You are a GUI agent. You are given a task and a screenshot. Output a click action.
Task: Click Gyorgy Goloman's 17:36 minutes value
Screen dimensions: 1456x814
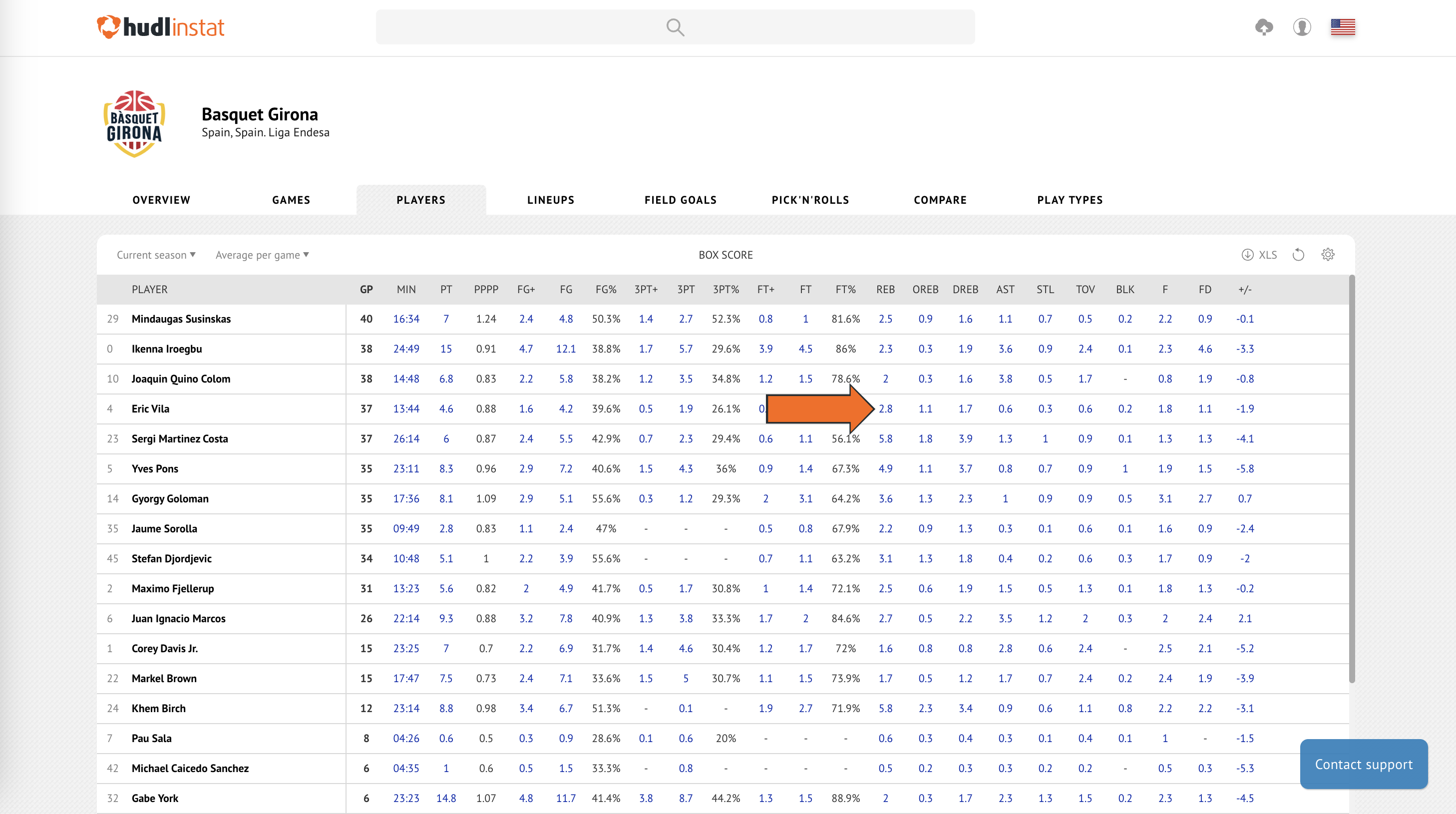(406, 498)
